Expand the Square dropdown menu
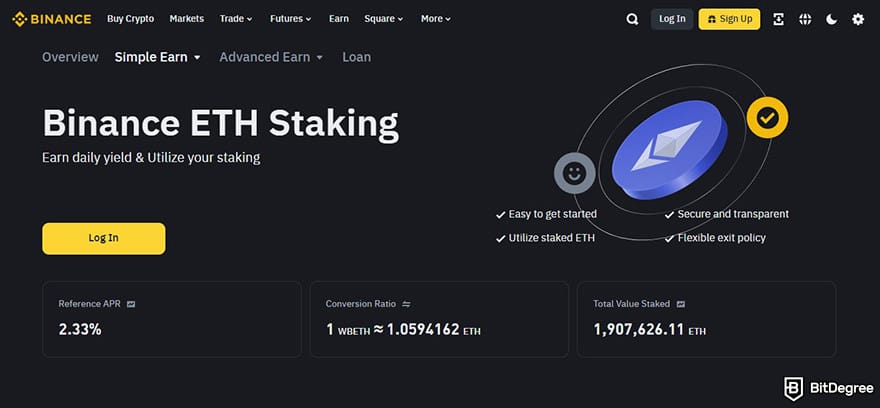This screenshot has height=408, width=880. 383,19
